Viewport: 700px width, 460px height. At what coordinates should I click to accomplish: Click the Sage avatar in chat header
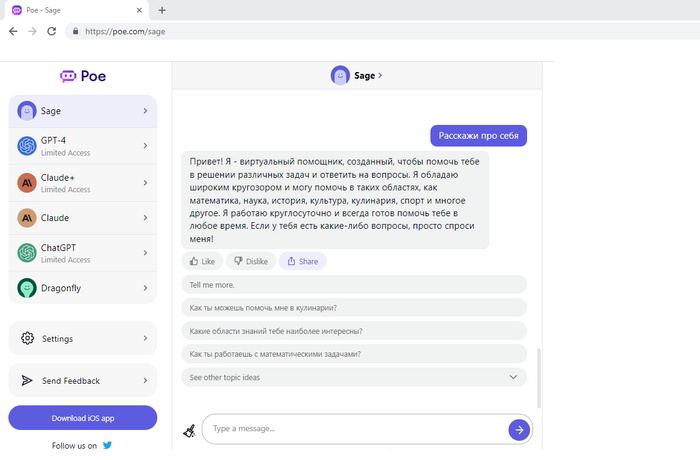(340, 75)
